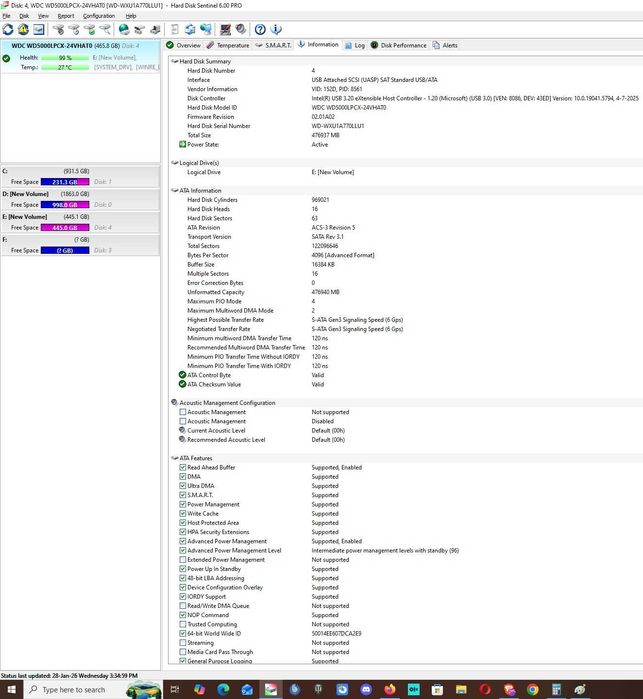Click the globe toolbar icon
This screenshot has width=643, height=699.
[x=124, y=29]
